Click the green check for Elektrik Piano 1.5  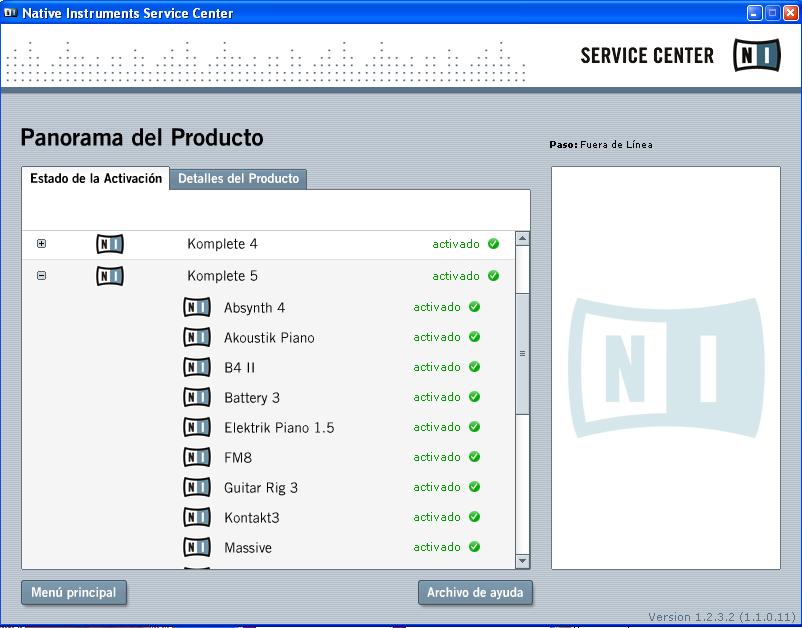475,427
